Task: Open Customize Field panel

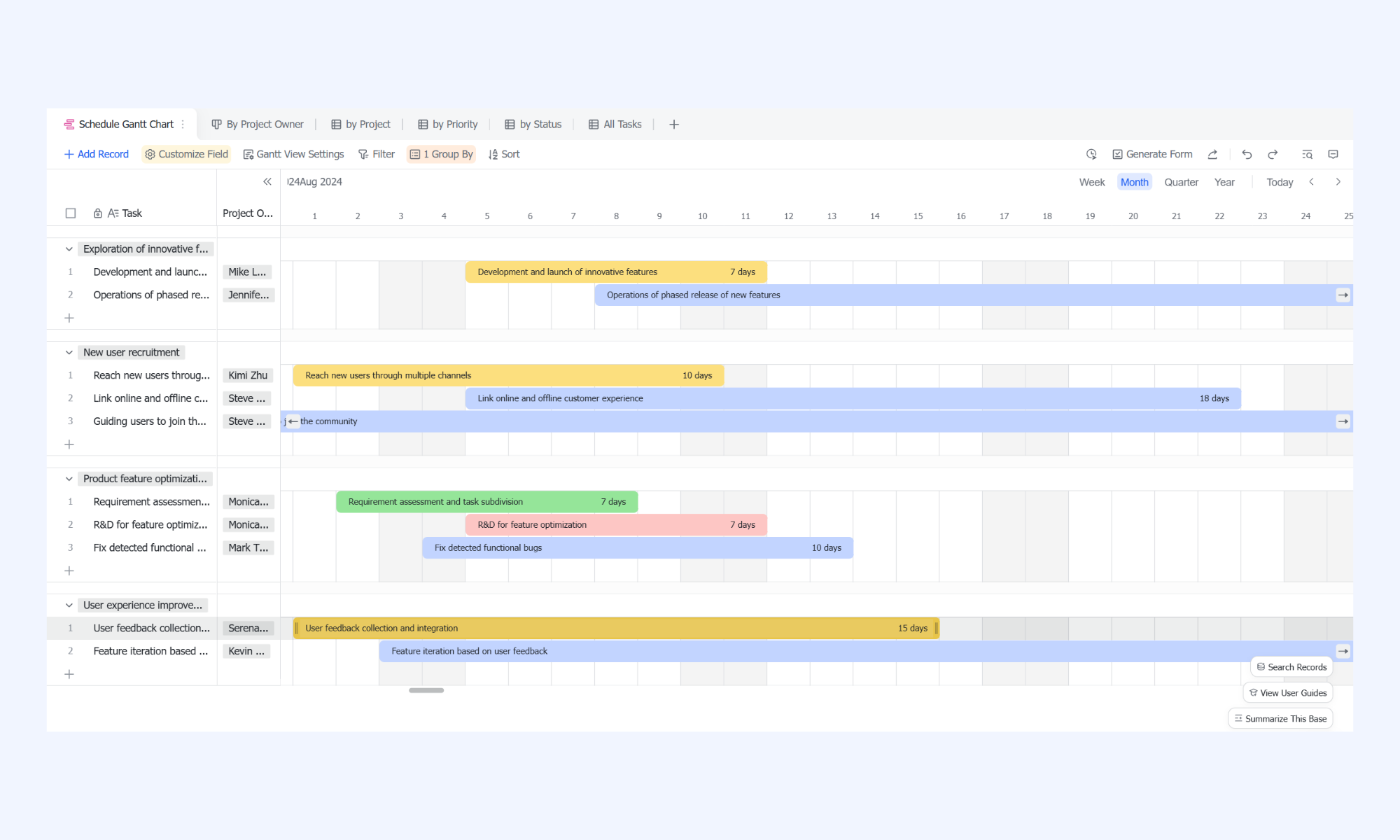Action: 186,154
